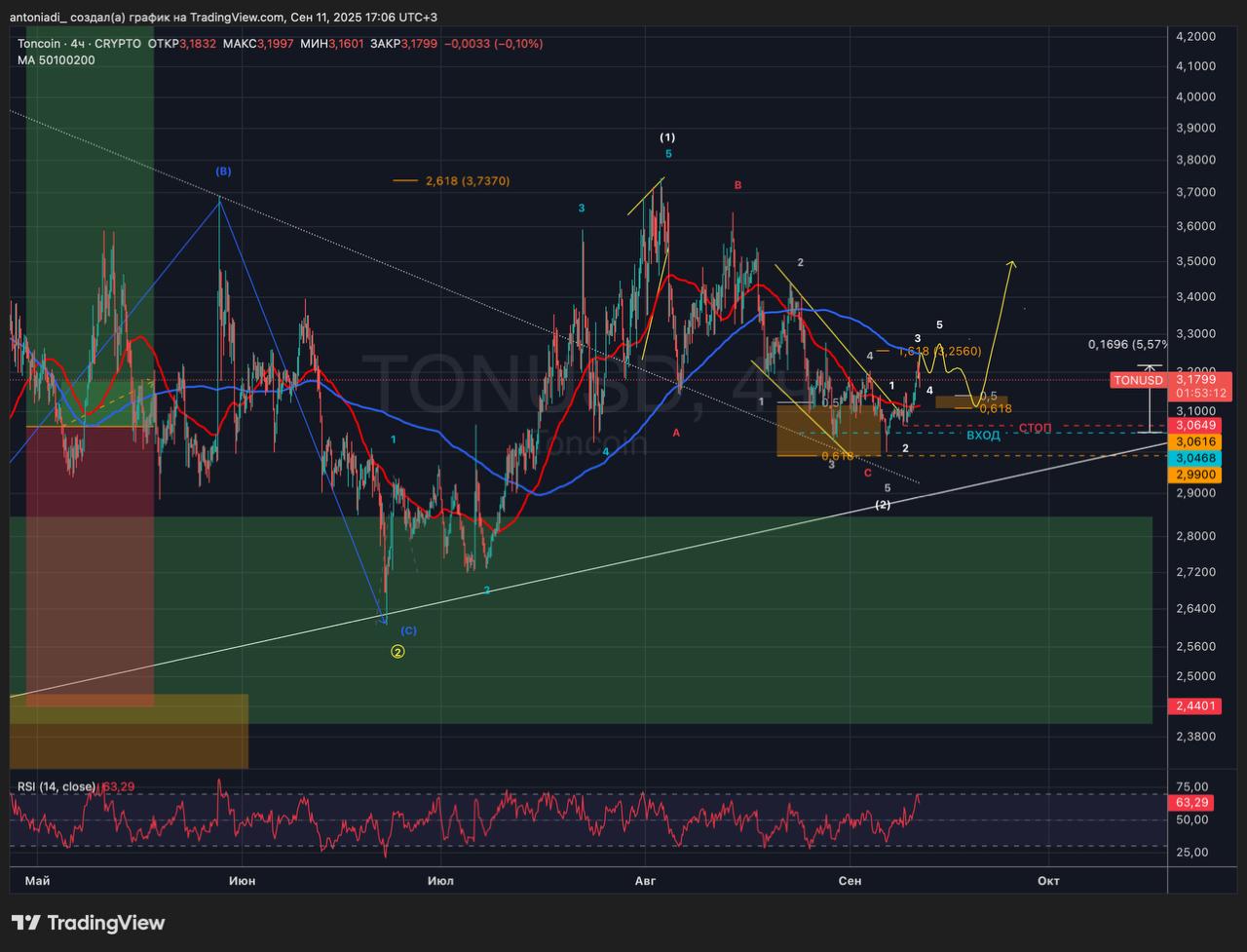This screenshot has width=1247, height=952.
Task: Click the СТОП stop-loss line label
Action: (1036, 429)
